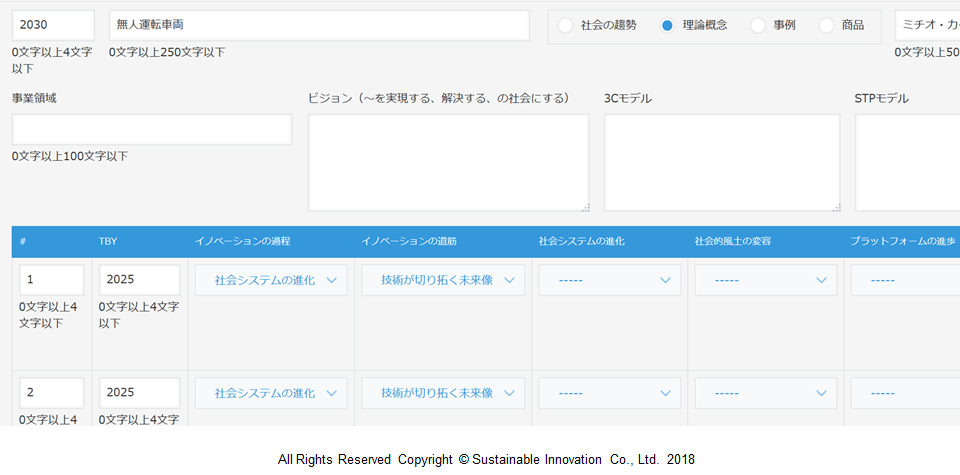Focus the 事業領域 text input

[151, 129]
